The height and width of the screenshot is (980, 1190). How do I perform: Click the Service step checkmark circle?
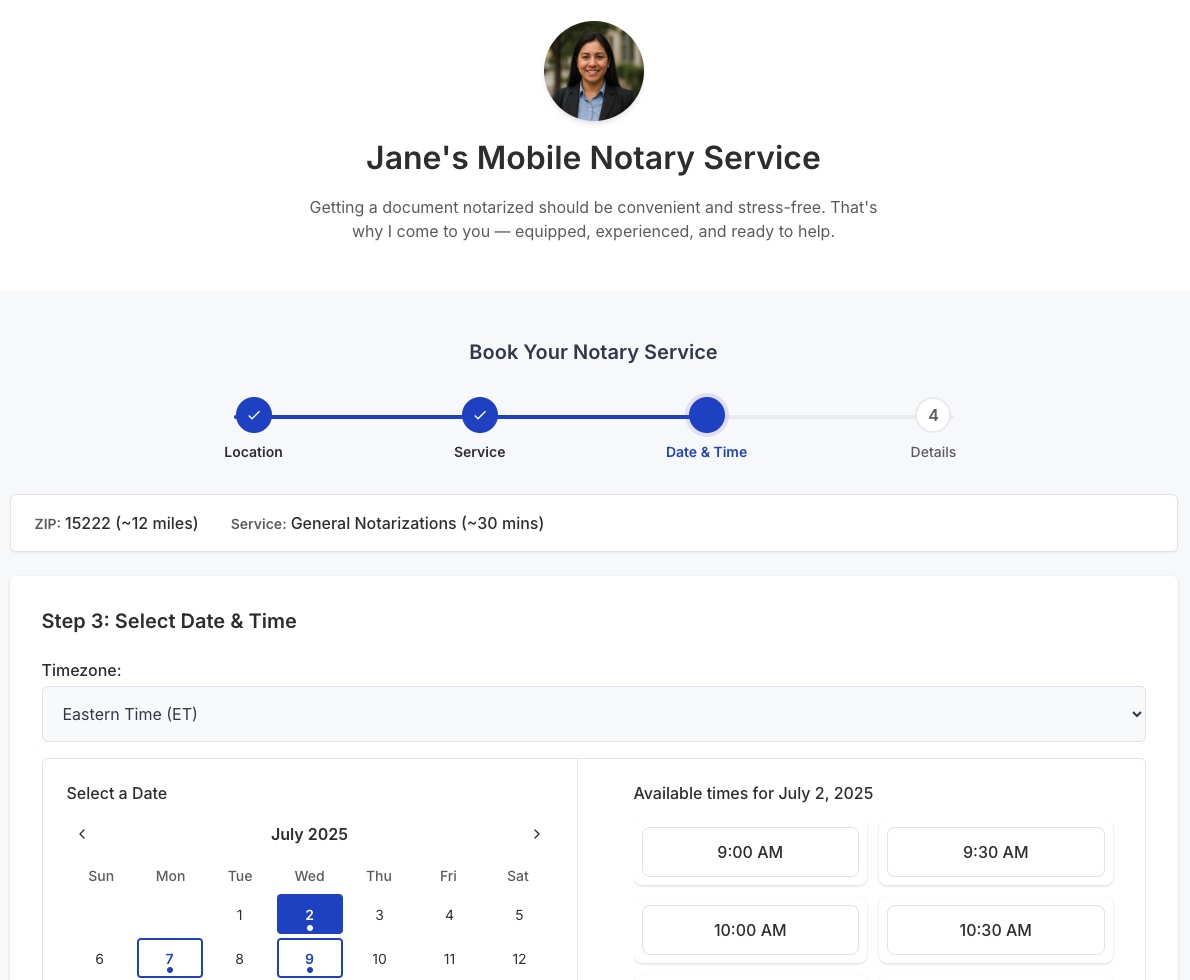(x=480, y=415)
